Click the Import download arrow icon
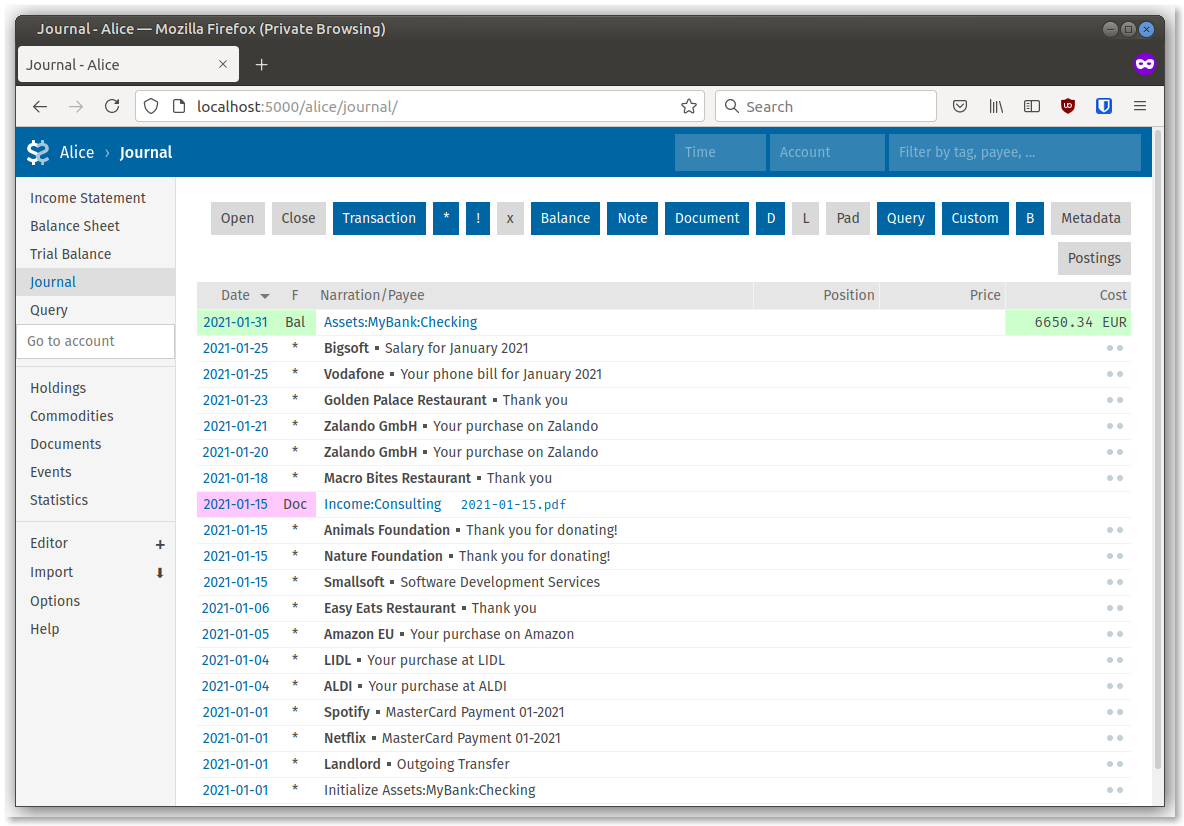The width and height of the screenshot is (1184, 826). click(x=160, y=573)
